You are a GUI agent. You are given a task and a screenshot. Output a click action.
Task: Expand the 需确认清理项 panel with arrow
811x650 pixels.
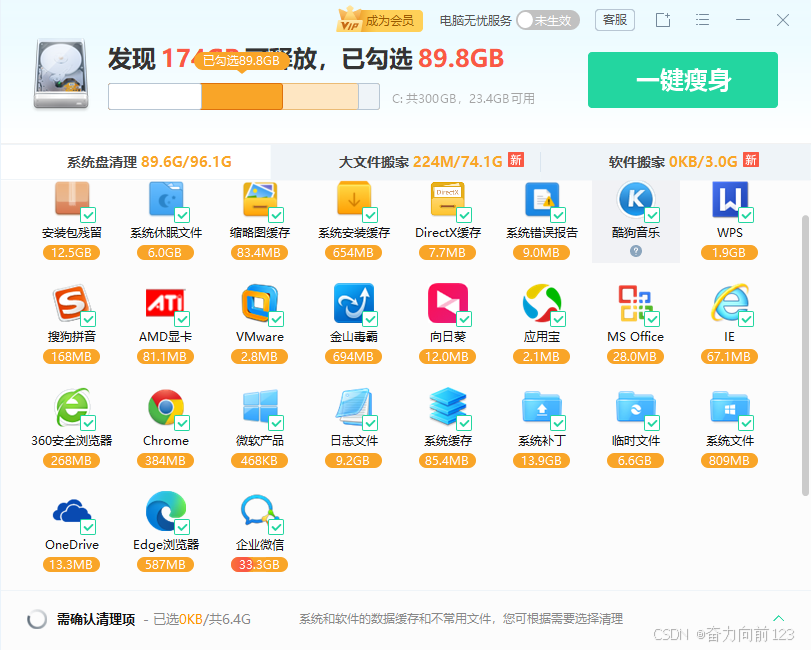[778, 618]
